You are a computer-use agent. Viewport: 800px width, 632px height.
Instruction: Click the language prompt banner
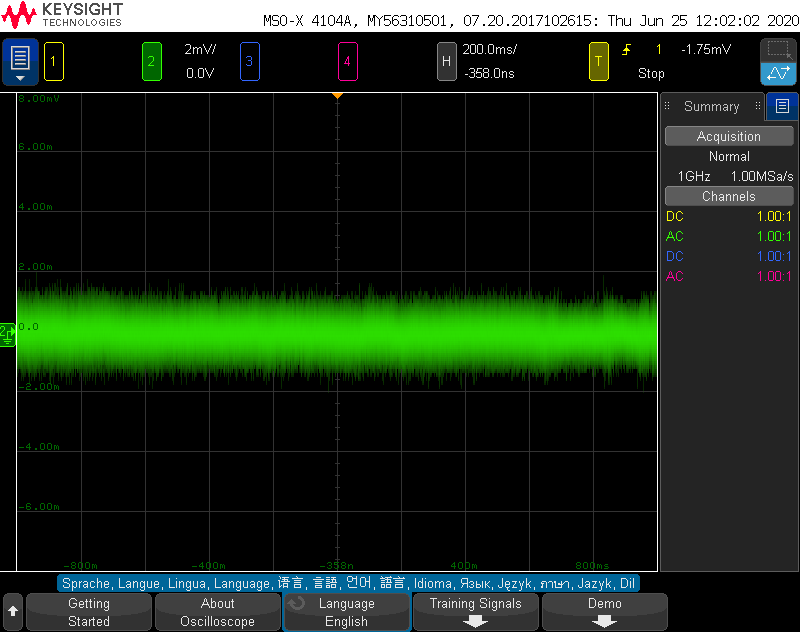tap(348, 583)
